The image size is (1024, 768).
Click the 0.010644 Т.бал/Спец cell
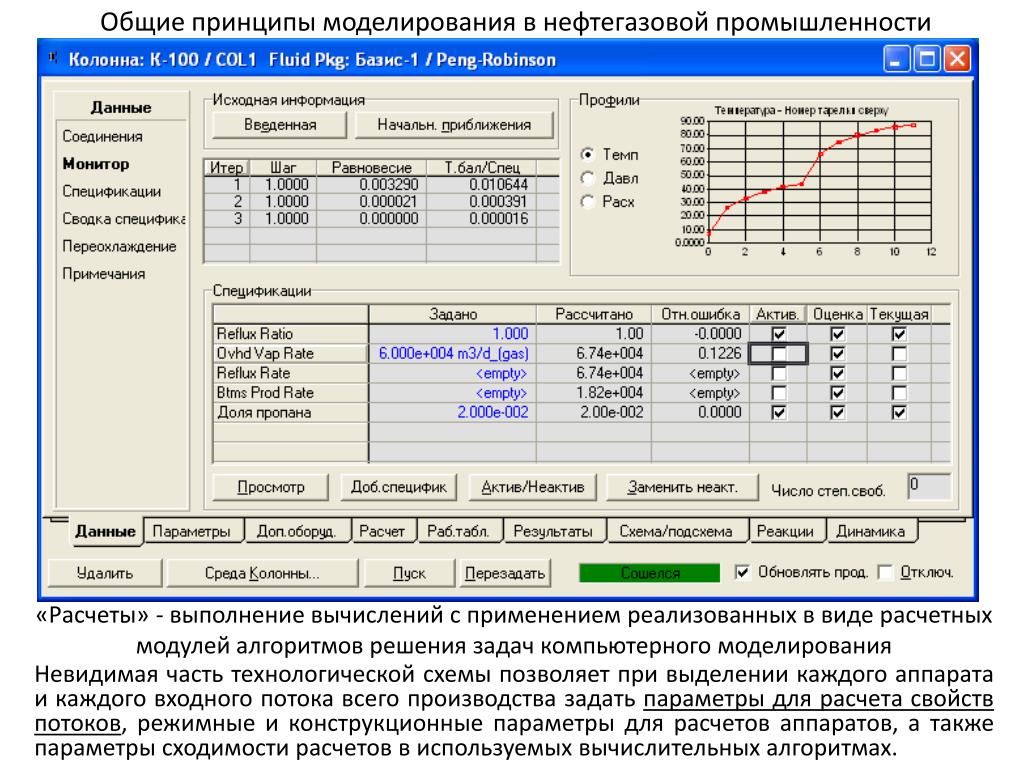click(x=481, y=185)
